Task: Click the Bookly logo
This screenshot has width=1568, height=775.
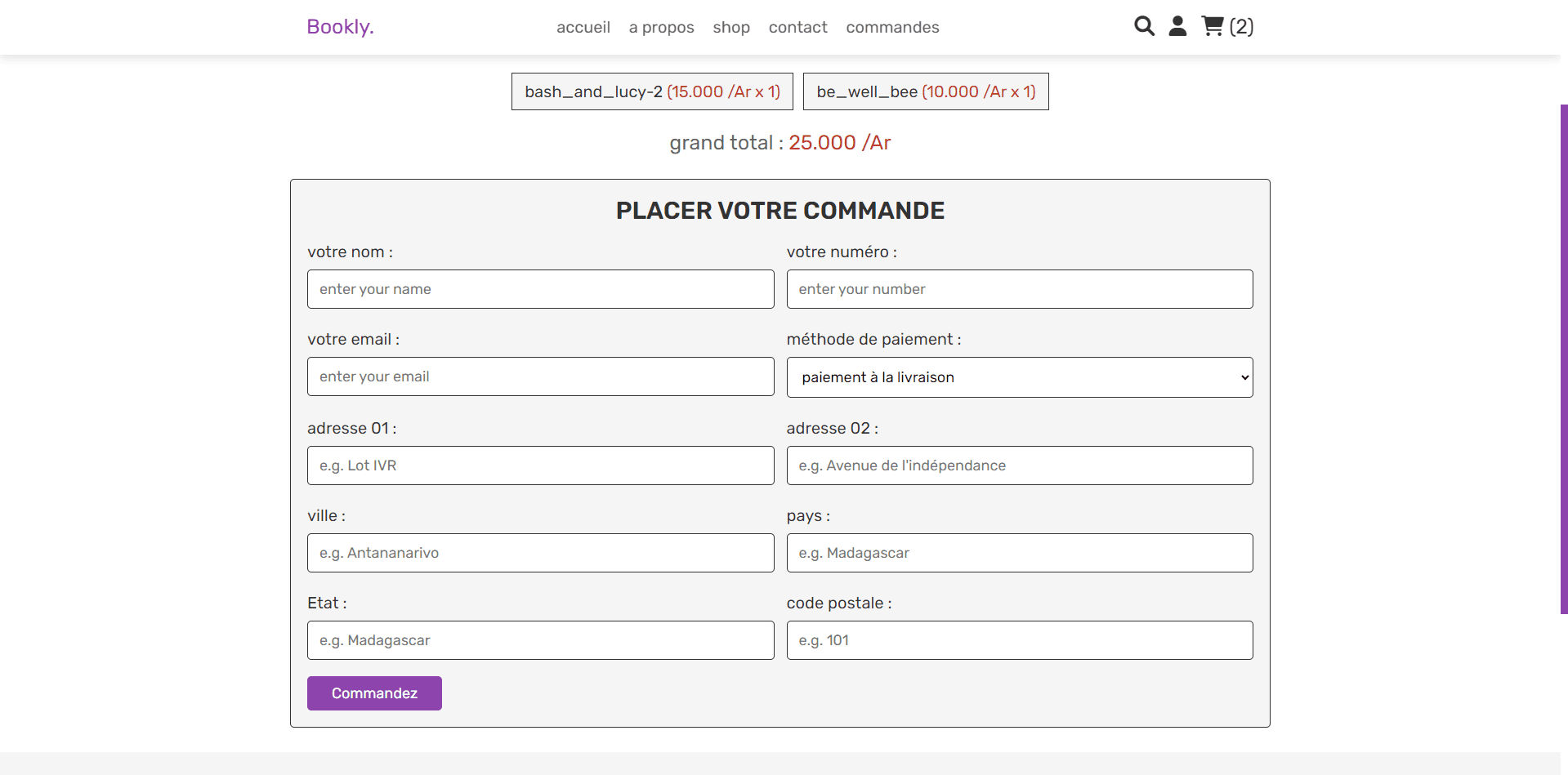Action: click(340, 27)
